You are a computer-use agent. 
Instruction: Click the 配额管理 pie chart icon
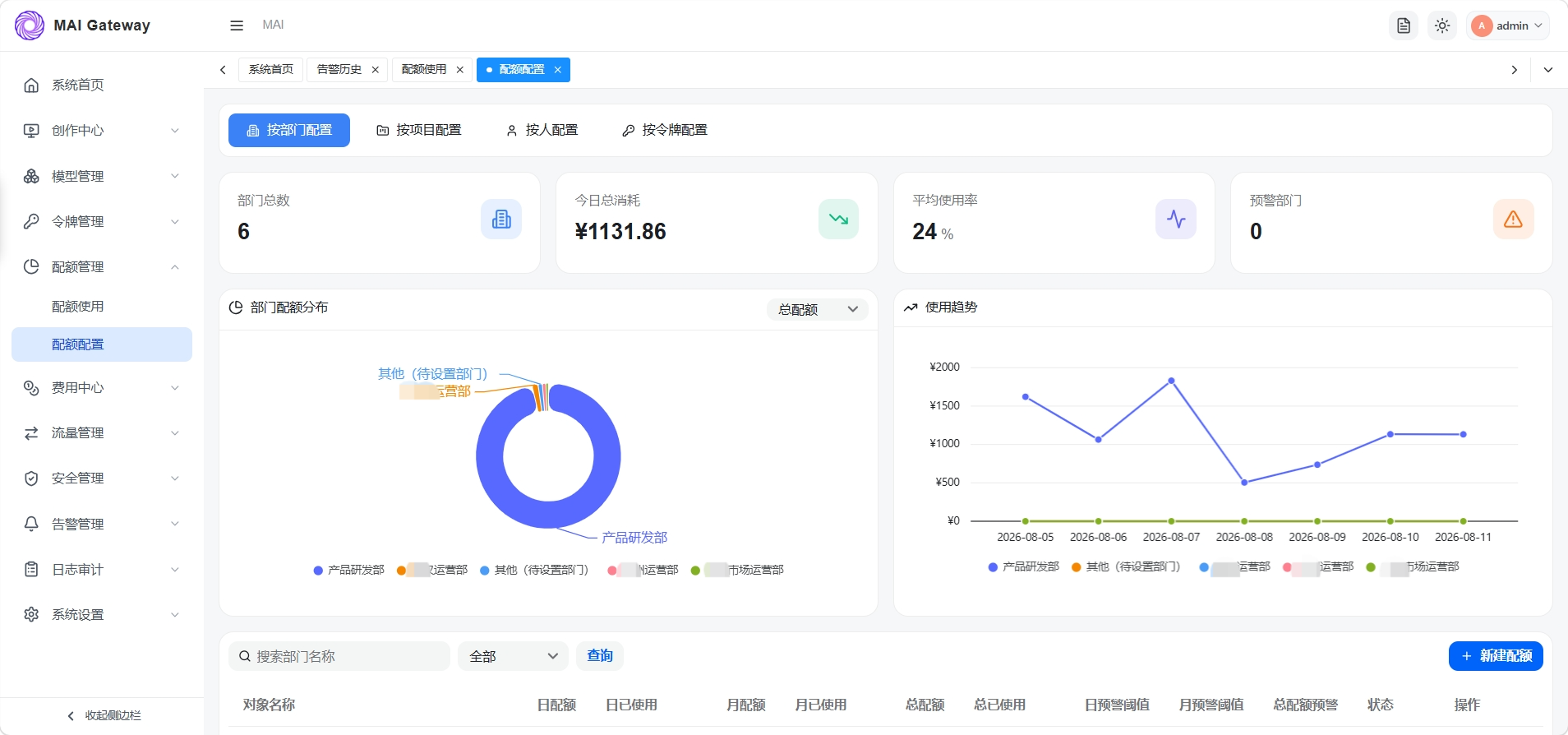31,266
